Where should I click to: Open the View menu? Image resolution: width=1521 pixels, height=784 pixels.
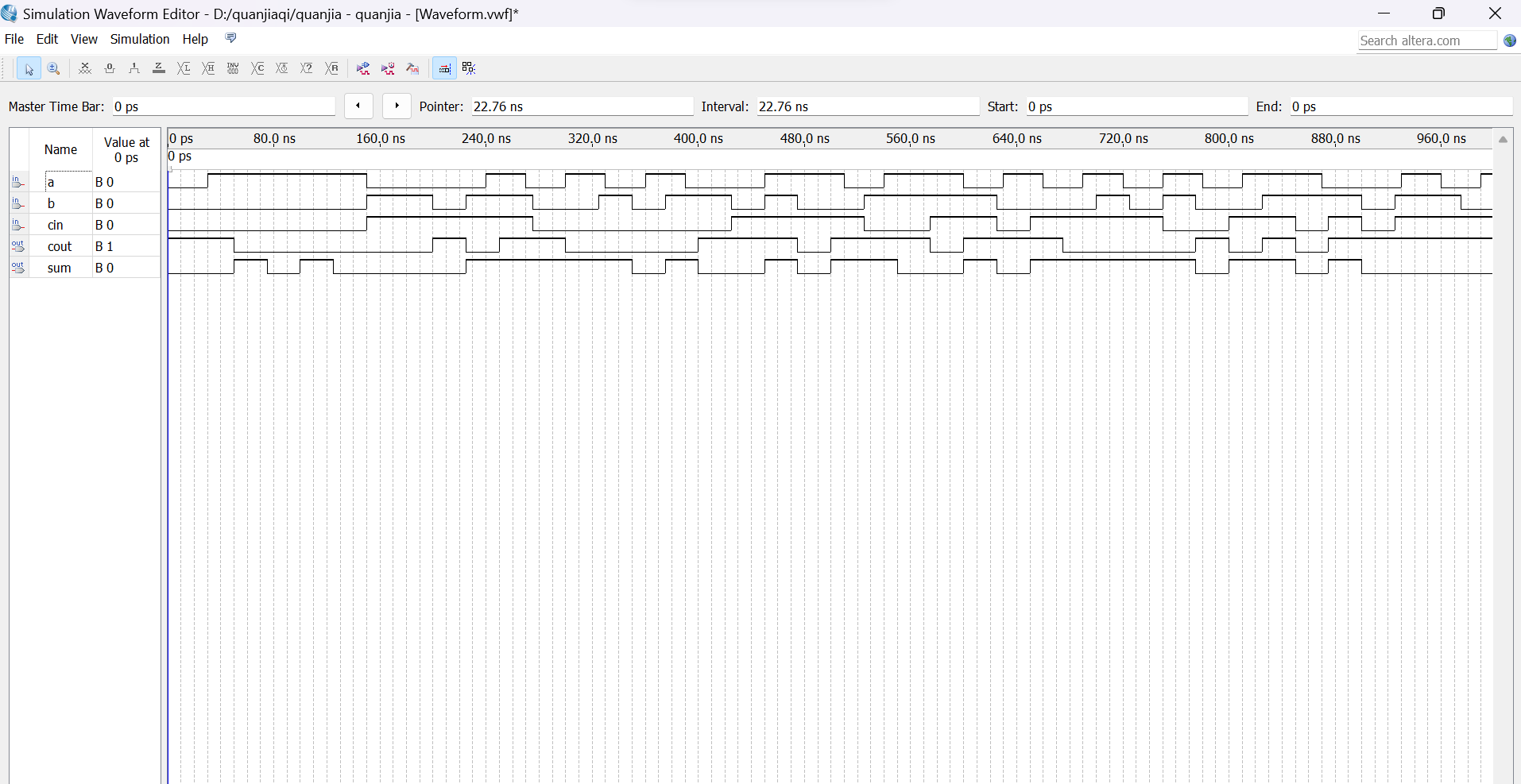83,39
